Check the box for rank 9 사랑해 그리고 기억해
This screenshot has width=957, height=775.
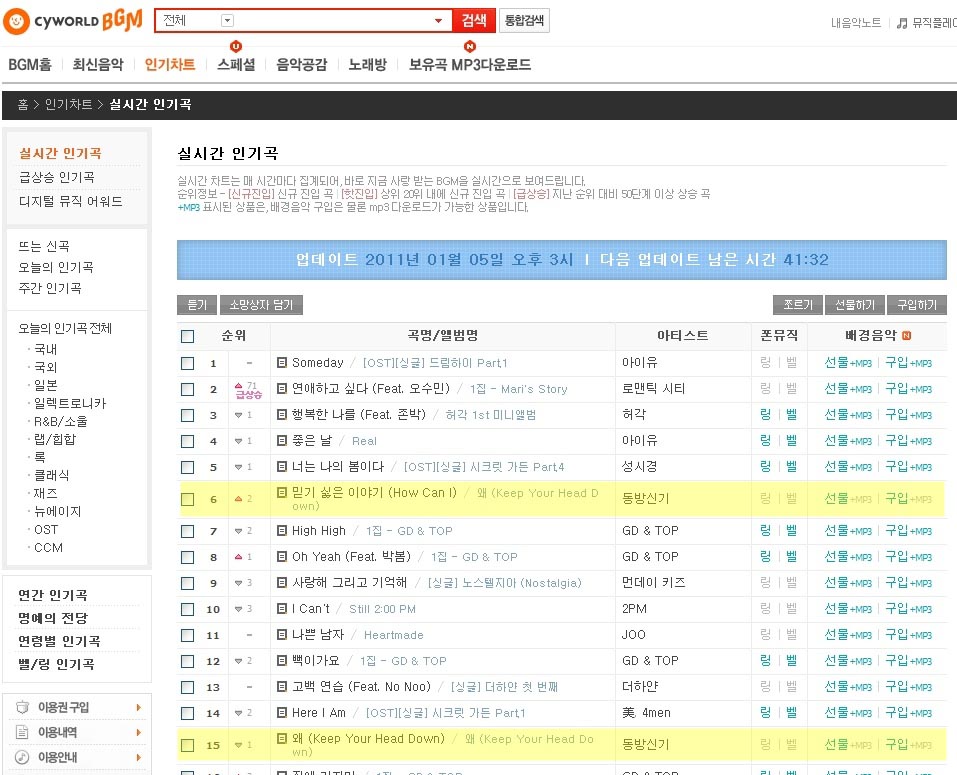click(188, 583)
